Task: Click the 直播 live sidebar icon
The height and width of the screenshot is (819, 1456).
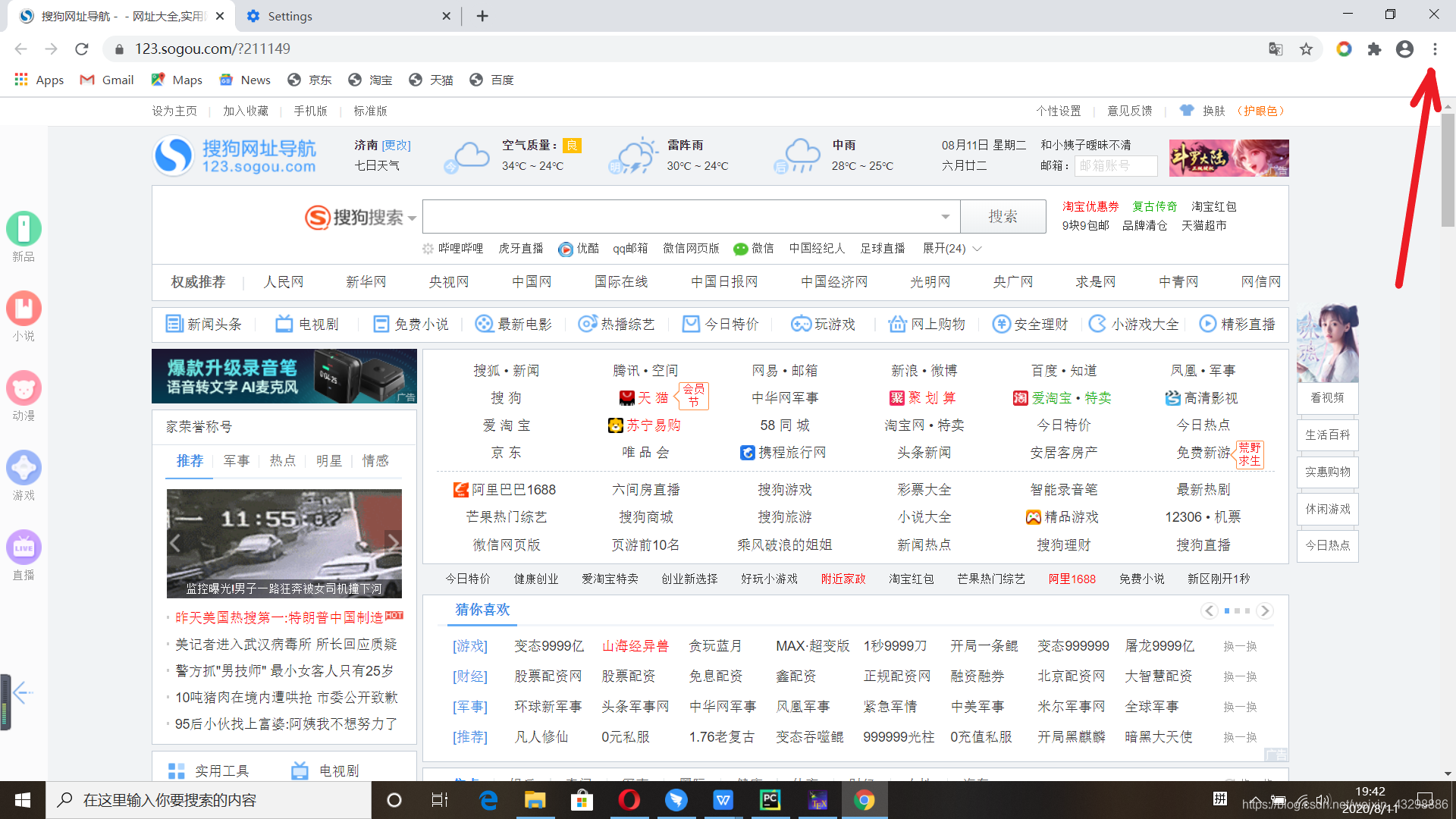Action: coord(24,547)
